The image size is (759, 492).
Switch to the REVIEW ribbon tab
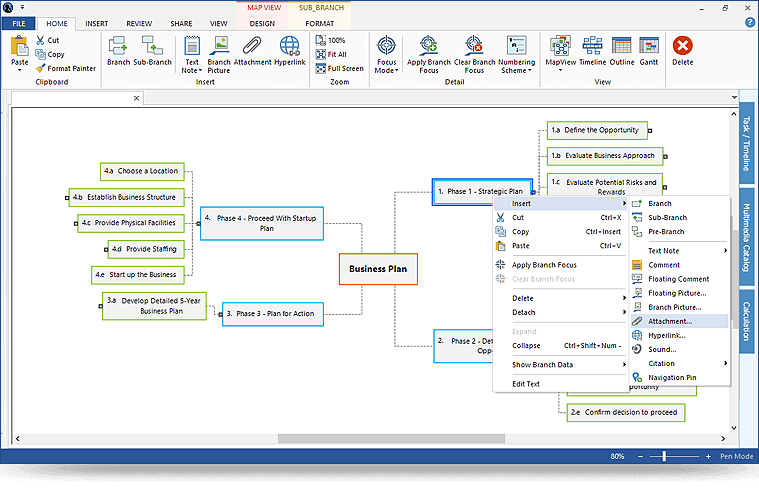tap(139, 23)
